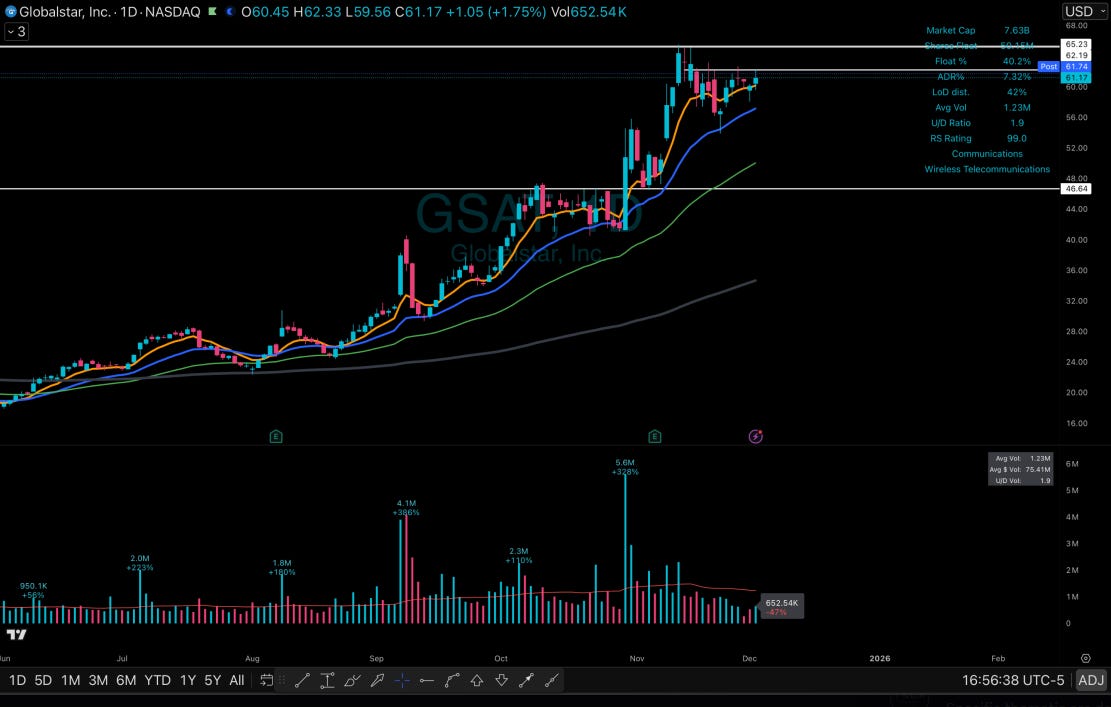Viewport: 1111px width, 707px height.
Task: Click the RS Rating 99.0 value
Action: 1016,138
